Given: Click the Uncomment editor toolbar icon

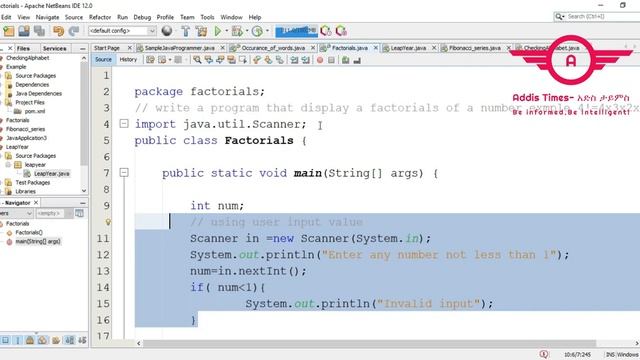Looking at the screenshot, I should pyautogui.click(x=357, y=60).
